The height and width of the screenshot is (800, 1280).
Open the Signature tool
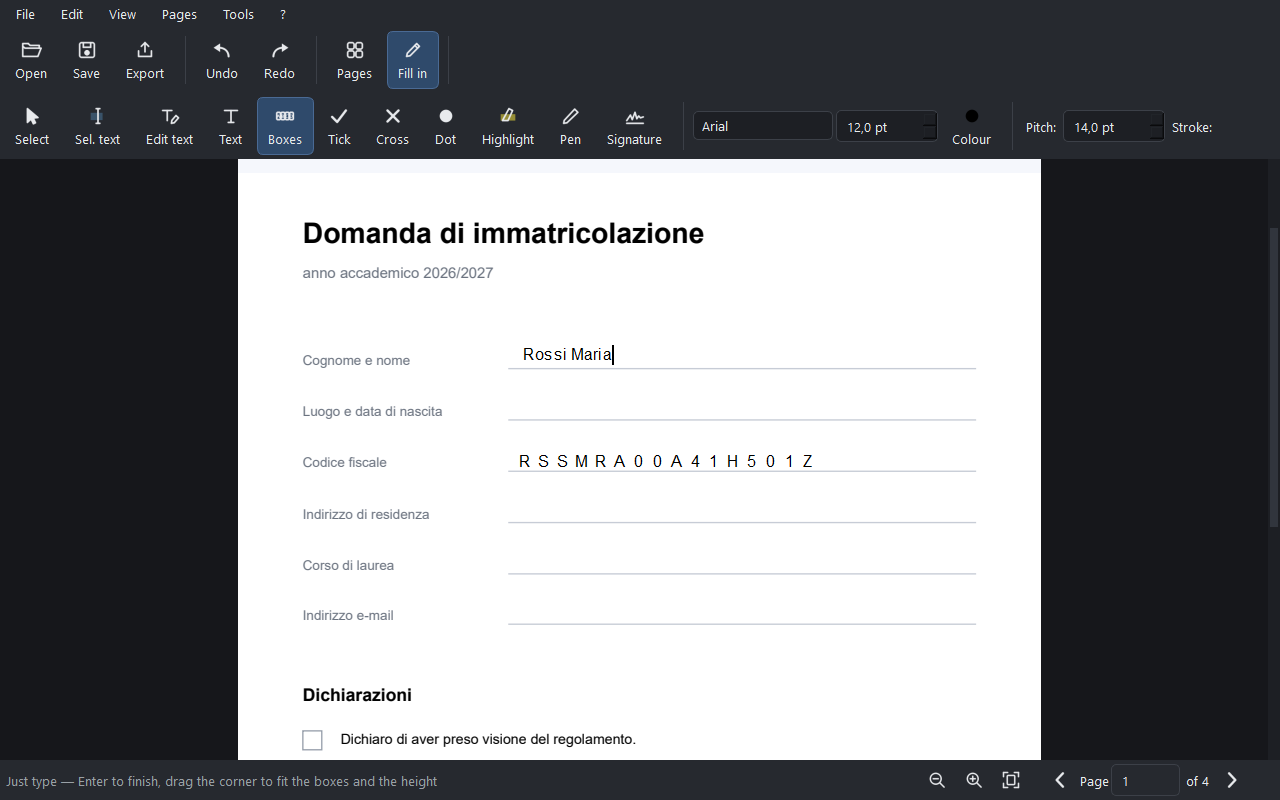[634, 126]
